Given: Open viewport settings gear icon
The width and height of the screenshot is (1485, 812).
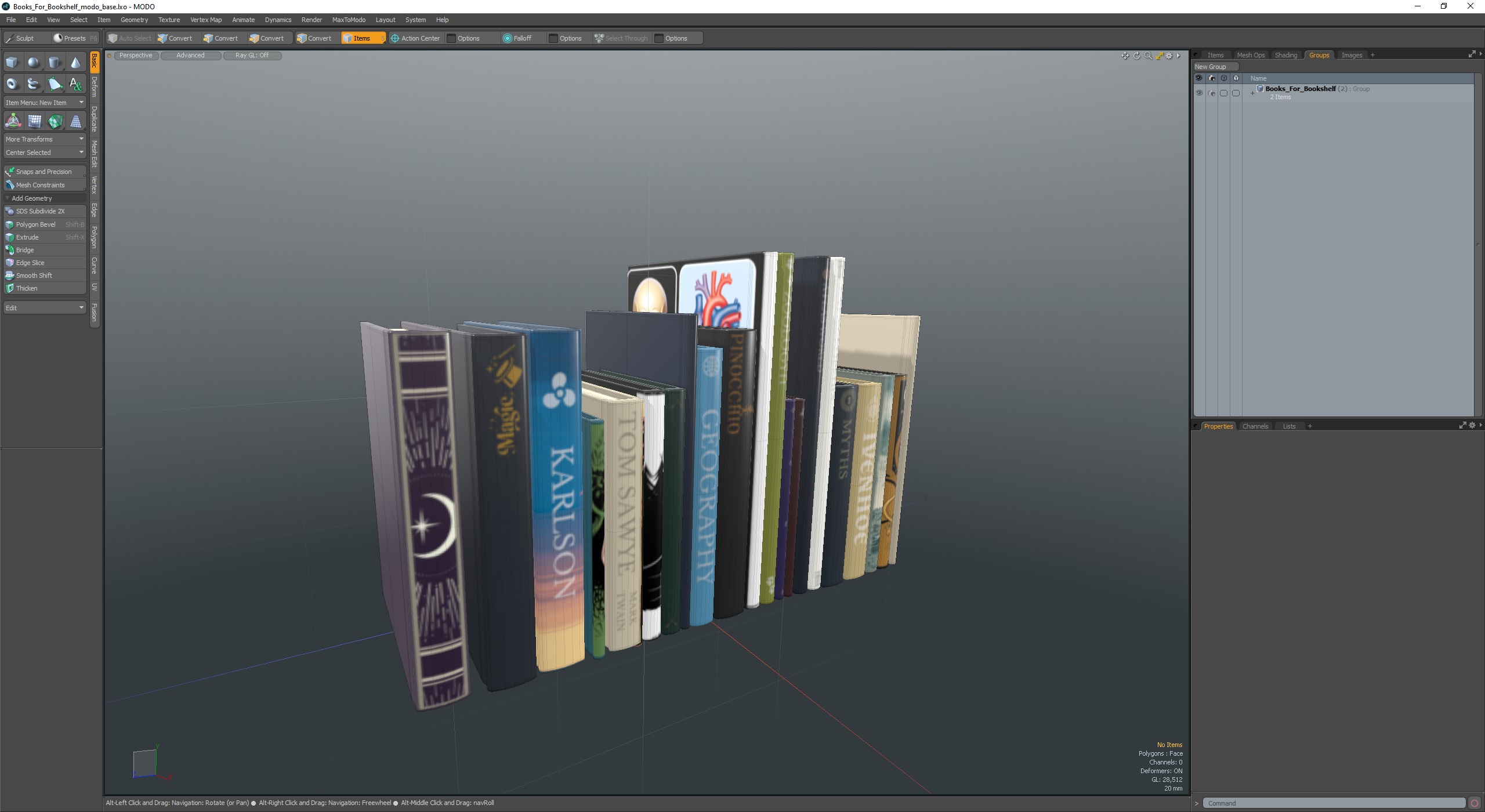Looking at the screenshot, I should (1169, 56).
